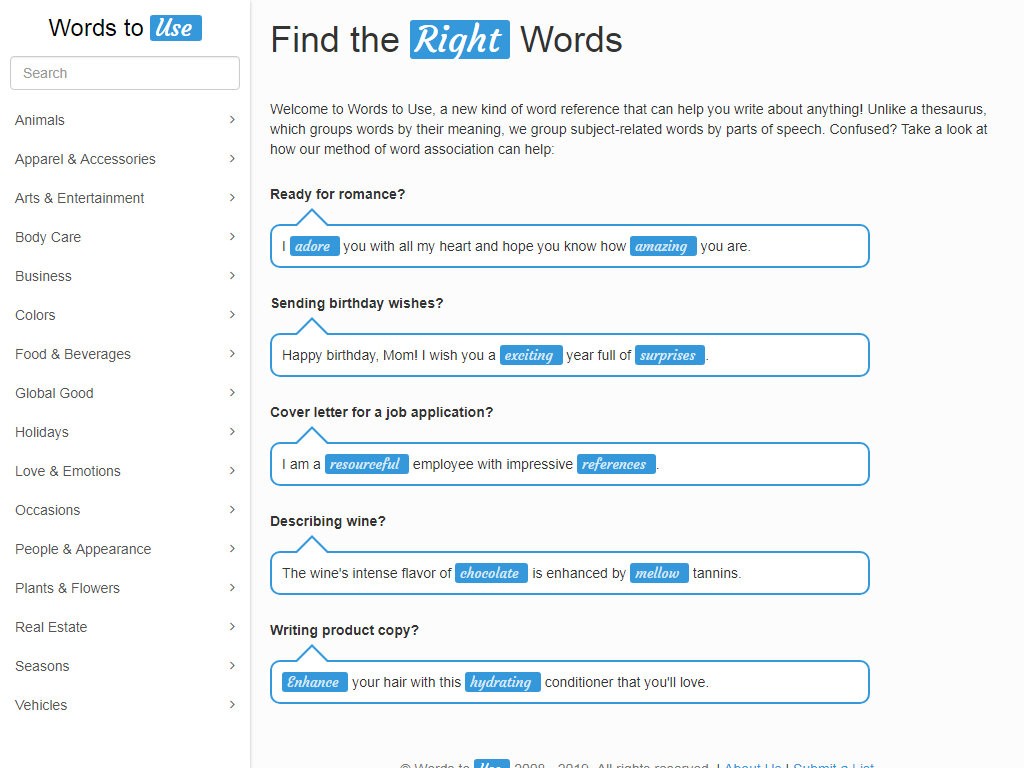1024x768 pixels.
Task: Click the highlighted word chocolate
Action: (x=491, y=573)
